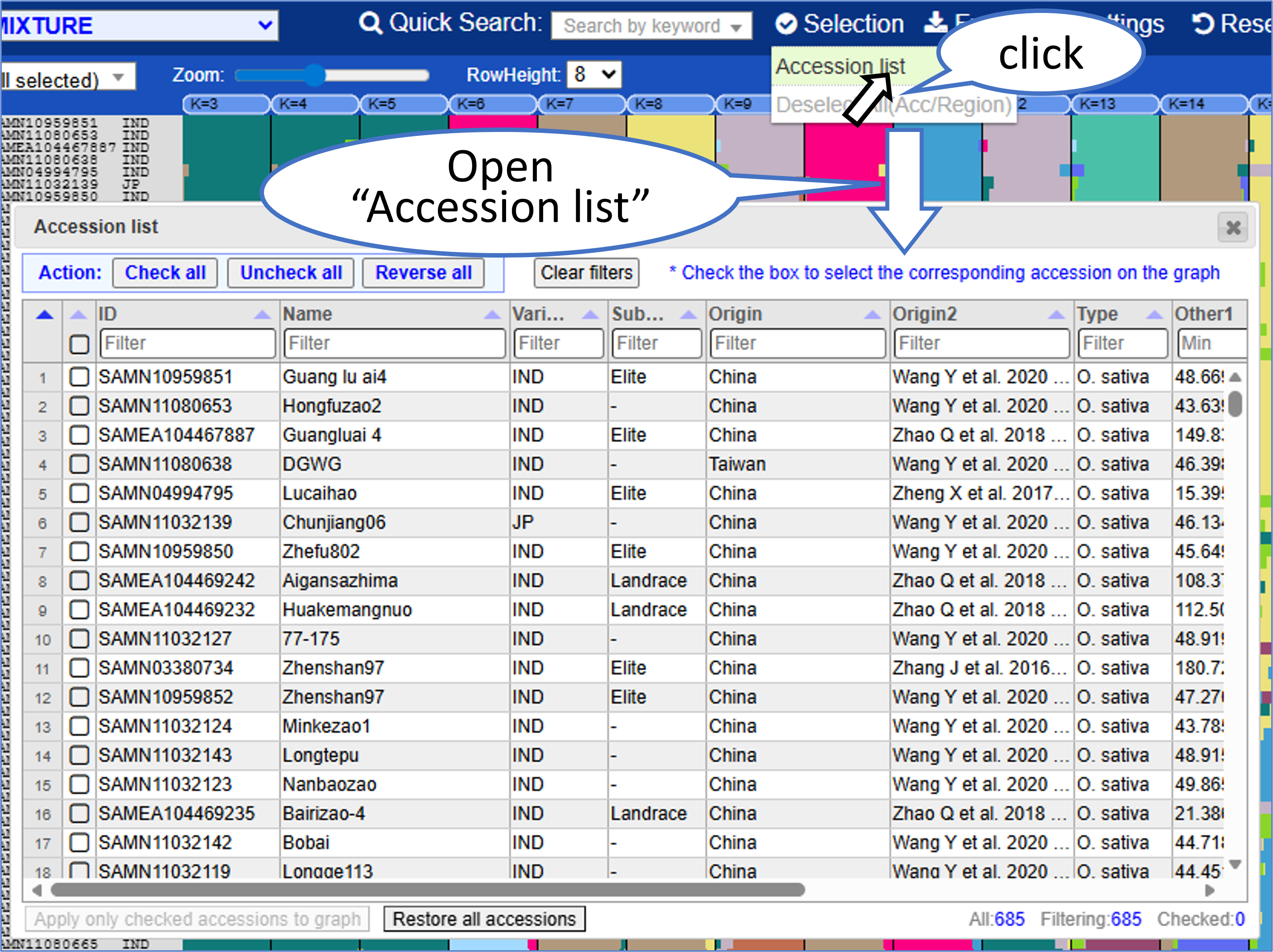Check the box for Huakemangnuo
Image resolution: width=1273 pixels, height=952 pixels.
pyautogui.click(x=79, y=610)
